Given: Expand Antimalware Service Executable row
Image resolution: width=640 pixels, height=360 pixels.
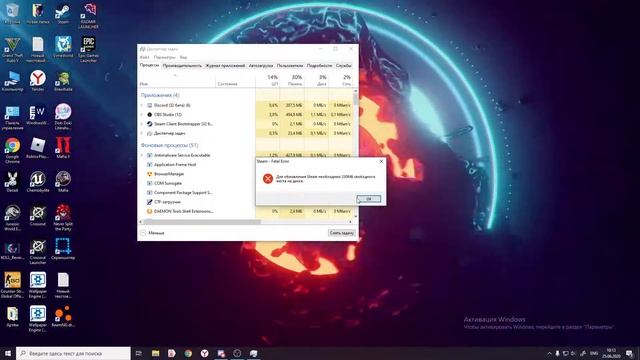Looking at the screenshot, I should point(142,155).
